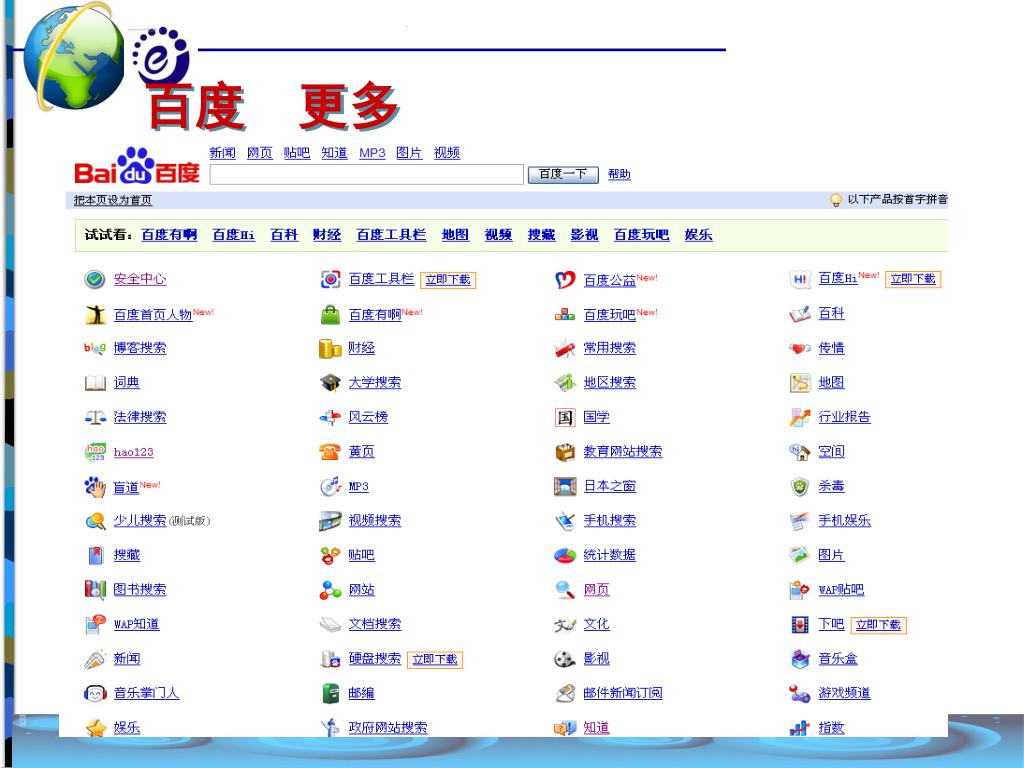Image resolution: width=1024 pixels, height=768 pixels.
Task: Click the 音乐掌门人 headphones icon
Action: [x=95, y=694]
